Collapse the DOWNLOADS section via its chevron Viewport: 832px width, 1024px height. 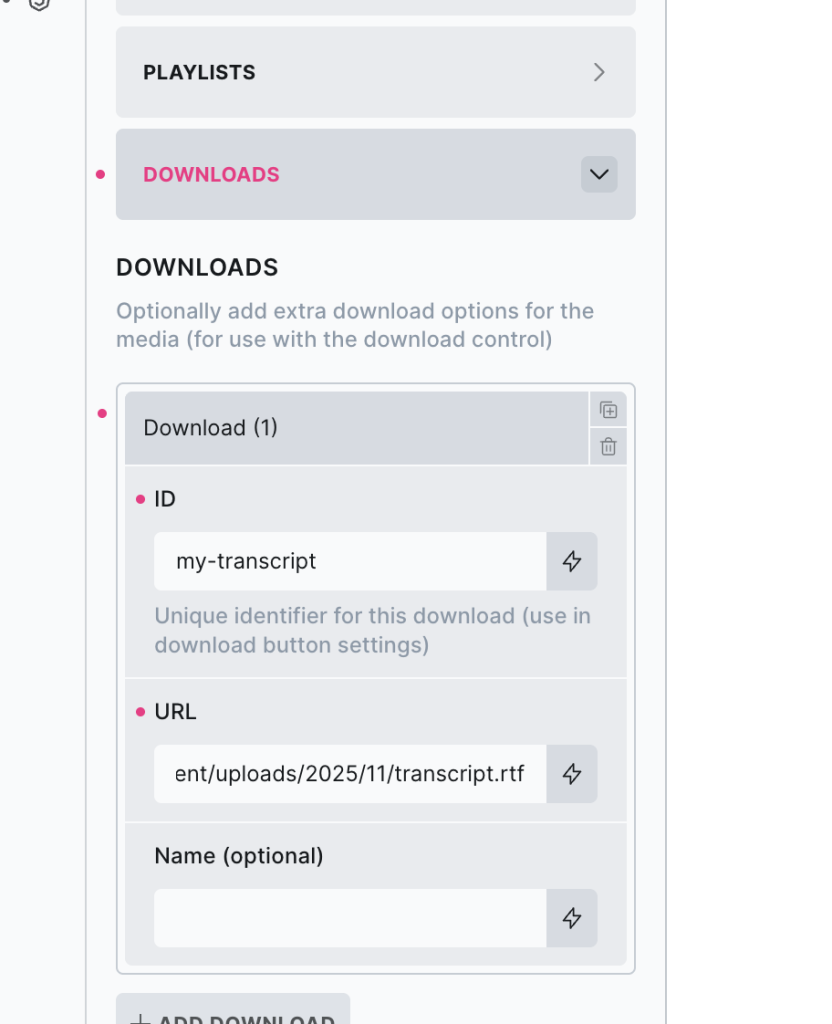coord(598,174)
